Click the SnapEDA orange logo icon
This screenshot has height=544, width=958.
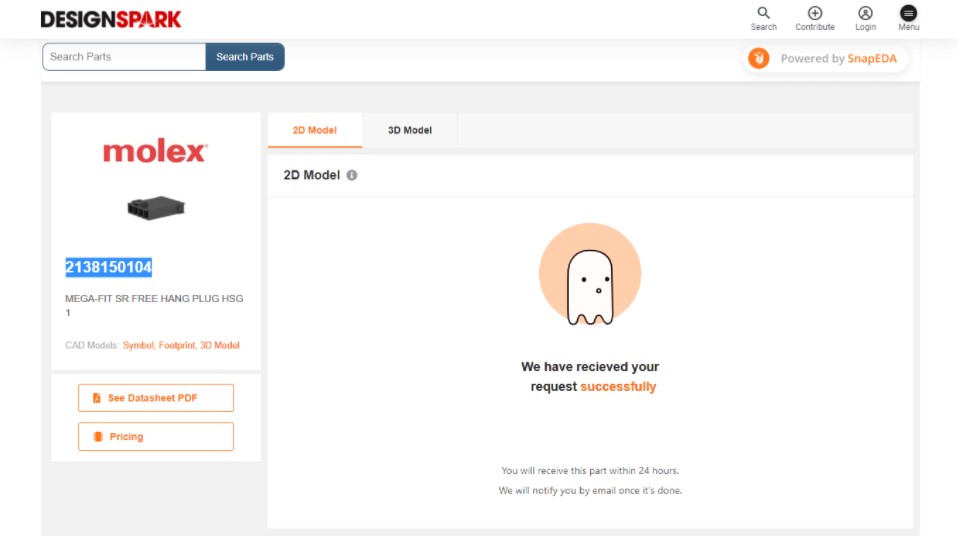click(x=759, y=58)
